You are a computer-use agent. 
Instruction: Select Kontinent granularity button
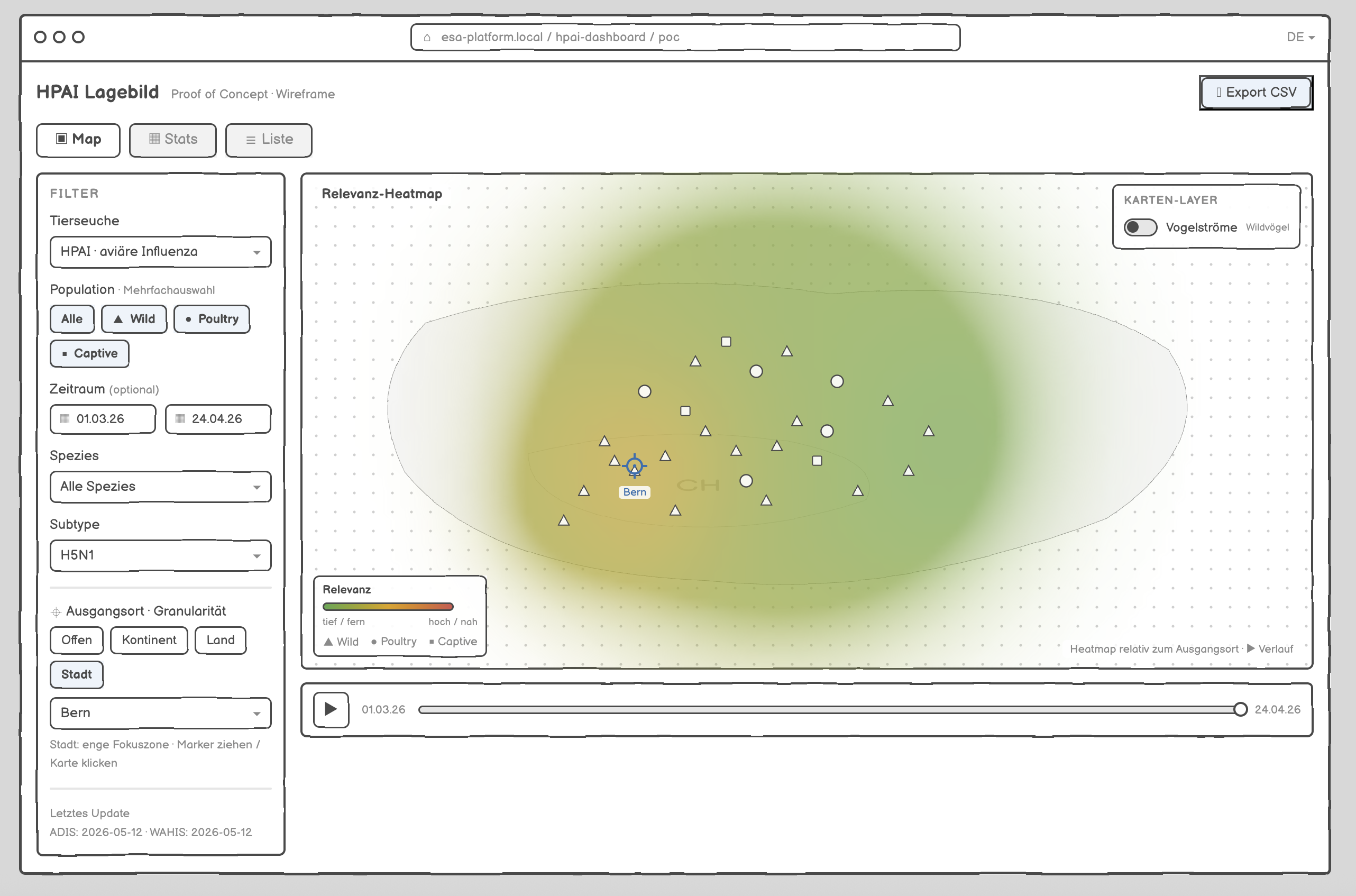[x=149, y=640]
